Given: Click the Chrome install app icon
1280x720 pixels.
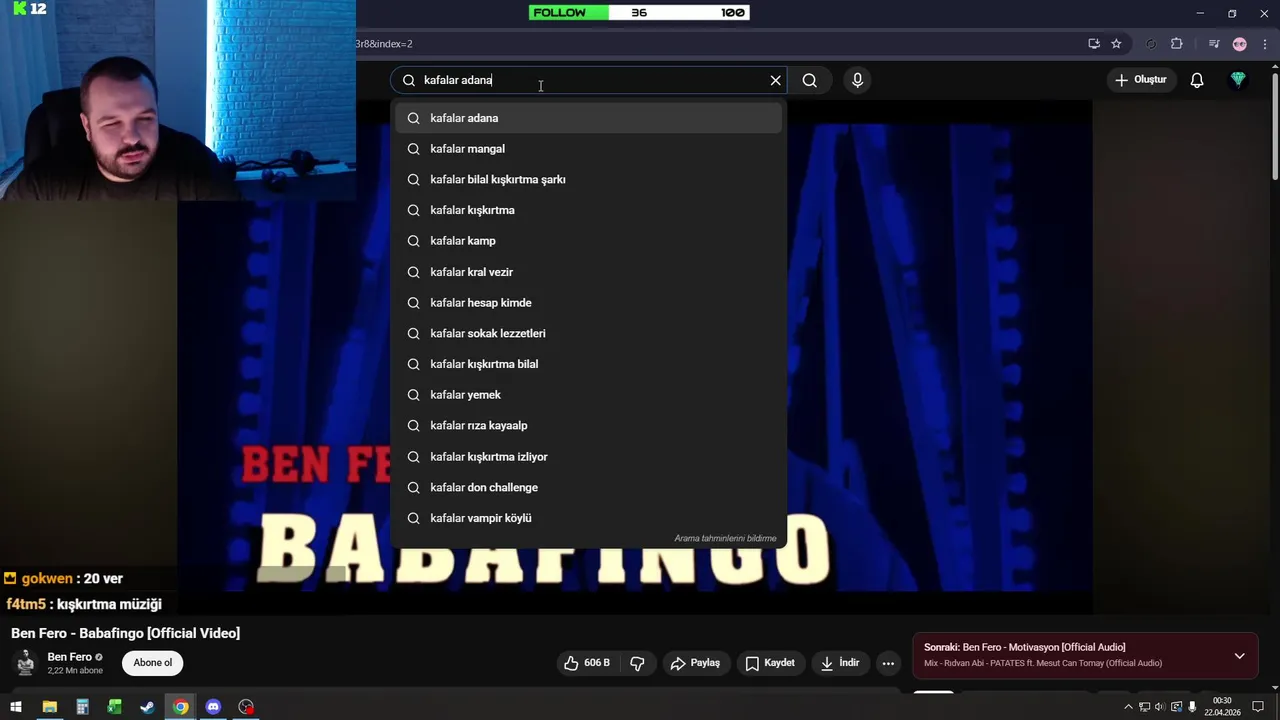Looking at the screenshot, I should coord(1094,44).
